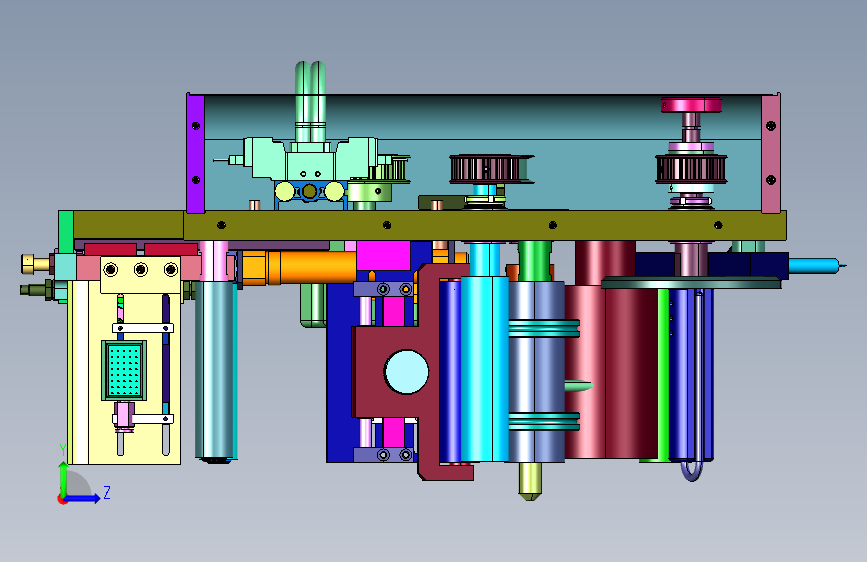Select the twin green tubes at the top
This screenshot has height=562, width=867.
click(310, 101)
